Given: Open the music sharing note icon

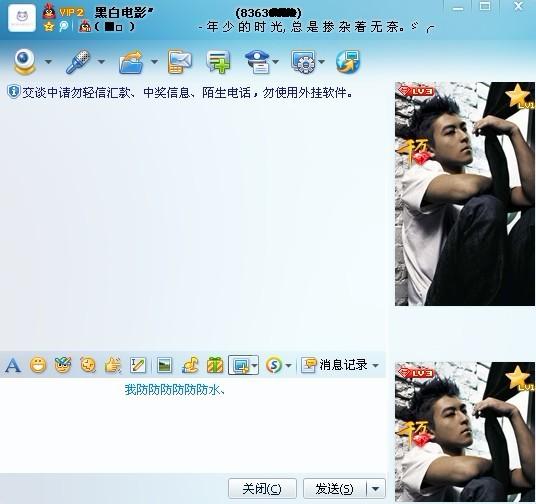Looking at the screenshot, I should 190,365.
